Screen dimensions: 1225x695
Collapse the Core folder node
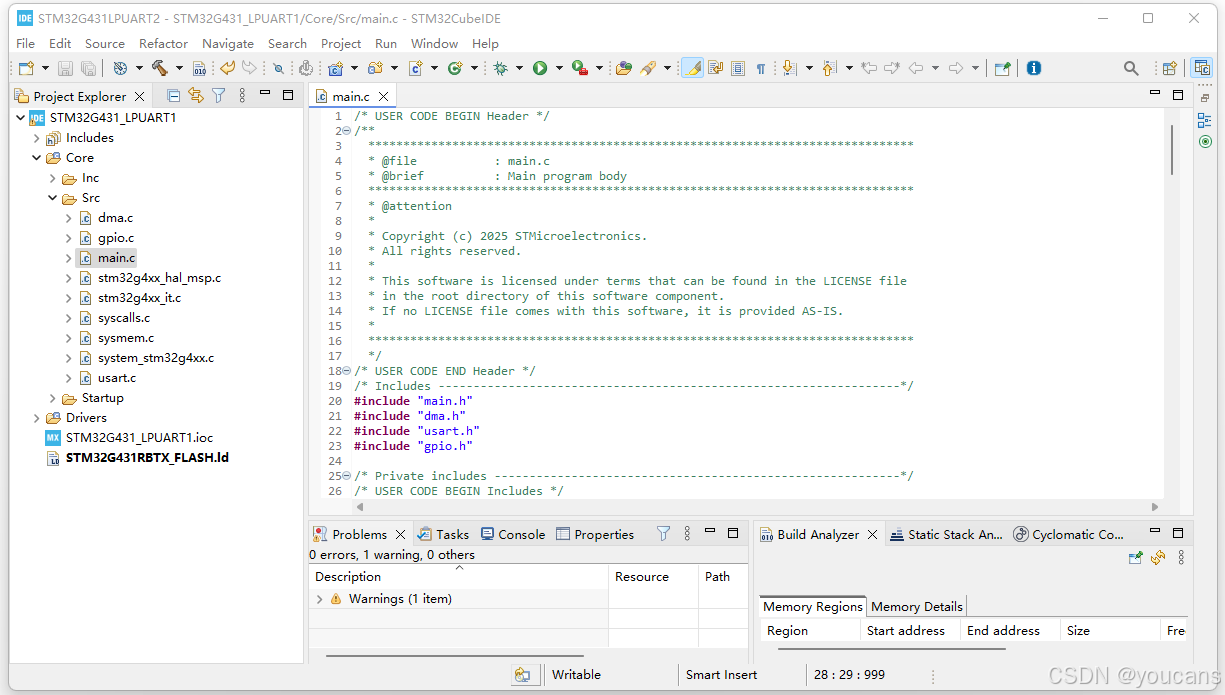click(37, 158)
